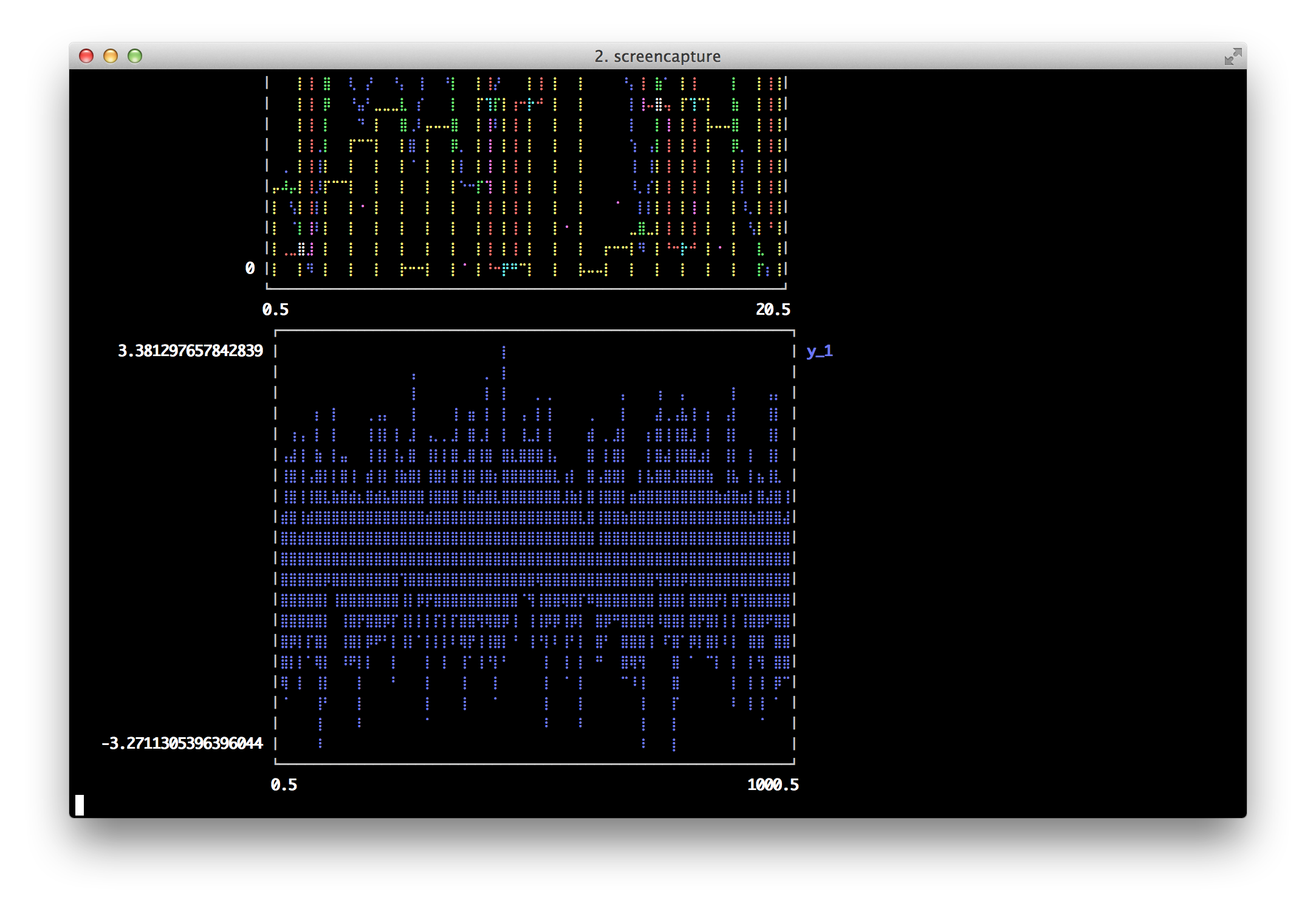Click the green zoom window button
The image size is (1316, 914).
pos(135,56)
